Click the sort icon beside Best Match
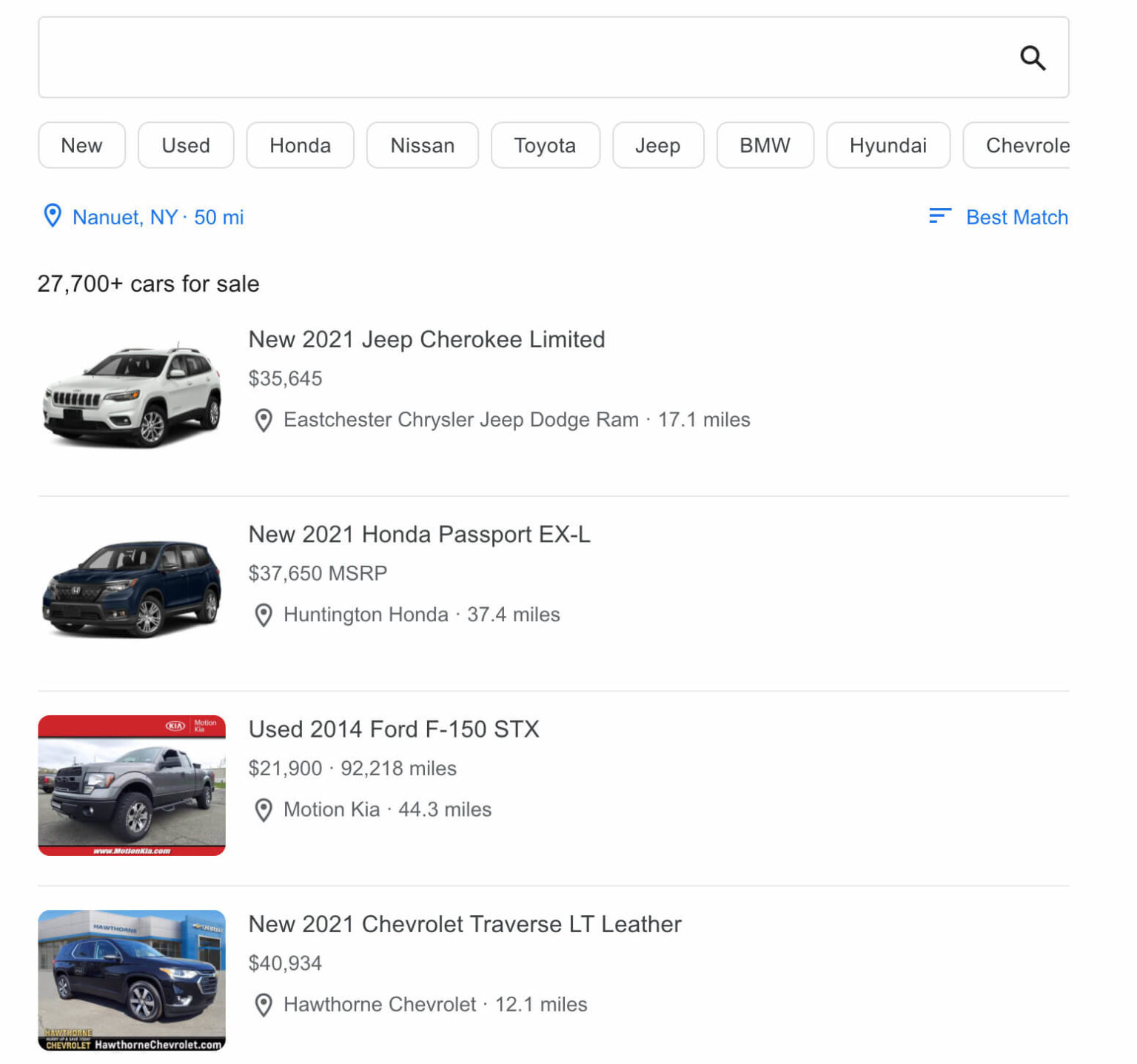The width and height of the screenshot is (1137, 1064). coord(939,216)
